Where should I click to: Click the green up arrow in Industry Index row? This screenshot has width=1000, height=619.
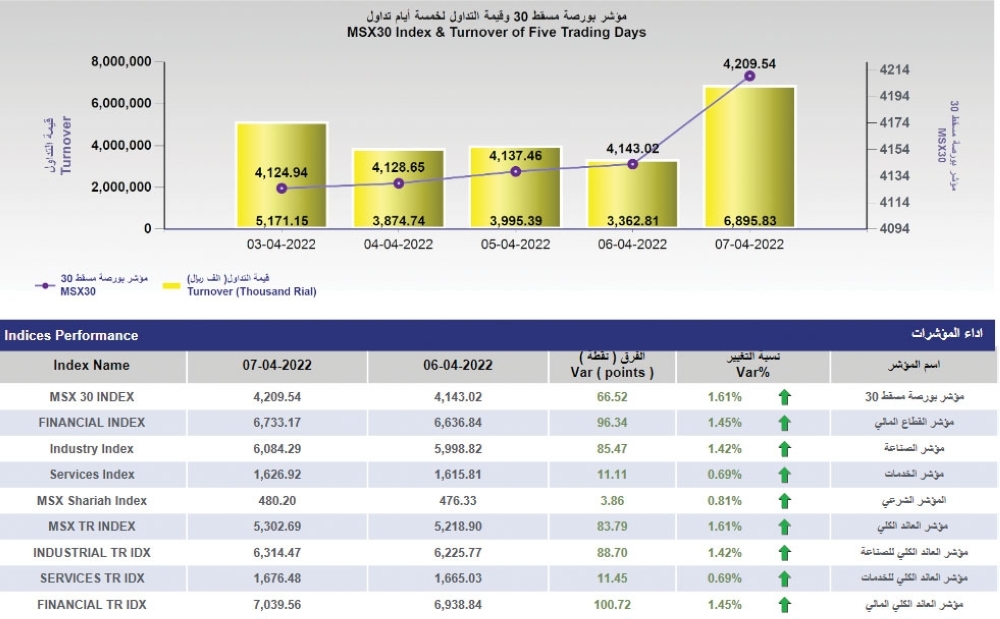coord(784,449)
